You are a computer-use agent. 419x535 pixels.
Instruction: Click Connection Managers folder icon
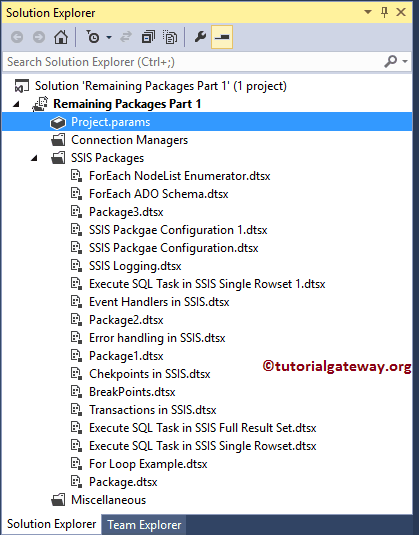coord(58,140)
